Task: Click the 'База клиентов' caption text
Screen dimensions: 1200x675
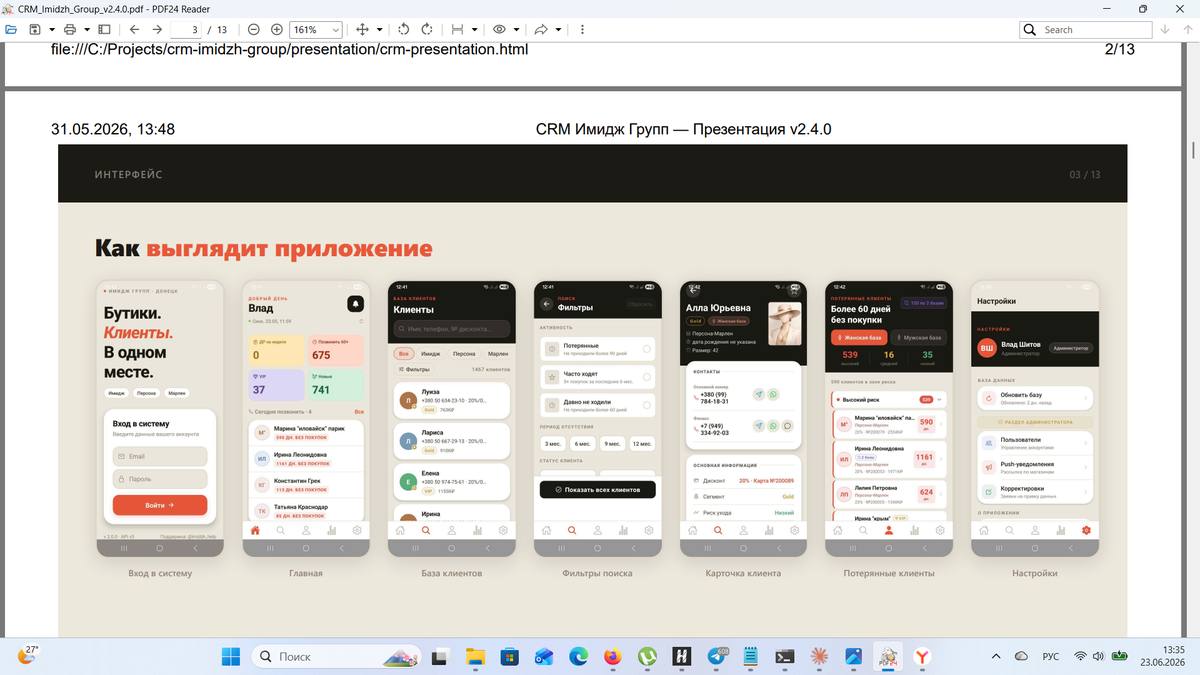Action: coord(451,573)
